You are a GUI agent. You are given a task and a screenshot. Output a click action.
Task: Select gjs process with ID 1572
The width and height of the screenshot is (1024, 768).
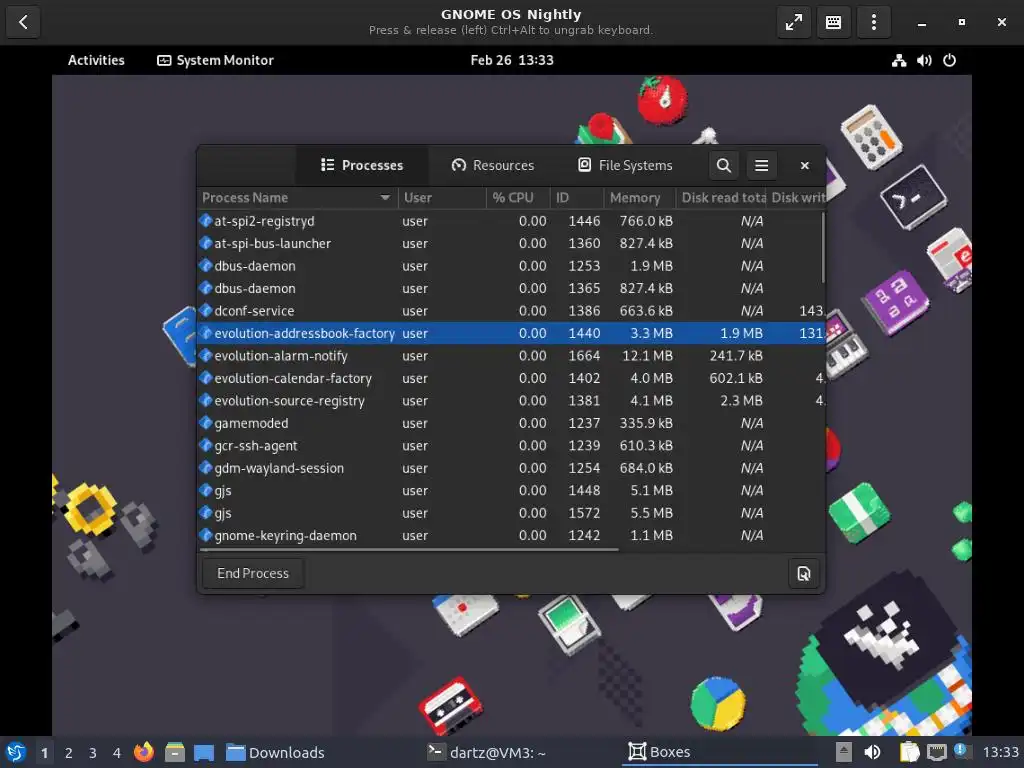(511, 513)
